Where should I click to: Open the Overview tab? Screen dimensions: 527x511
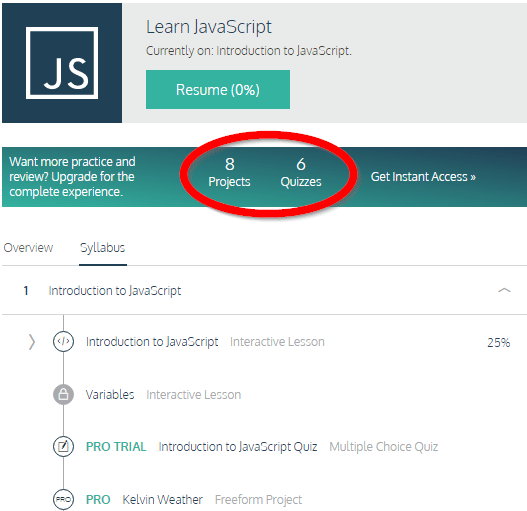[x=28, y=248]
